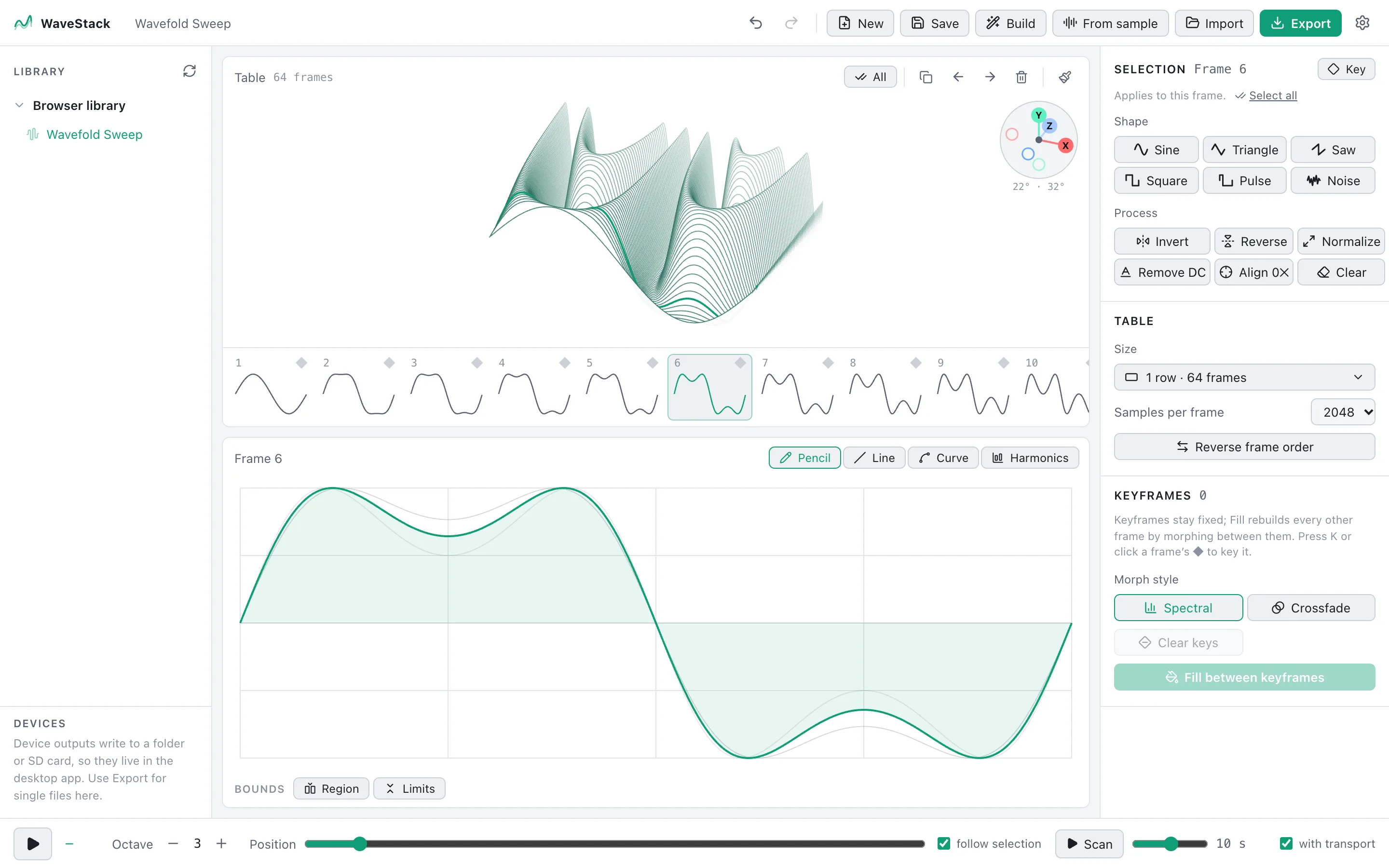Open settings gear in top bar

(x=1362, y=23)
